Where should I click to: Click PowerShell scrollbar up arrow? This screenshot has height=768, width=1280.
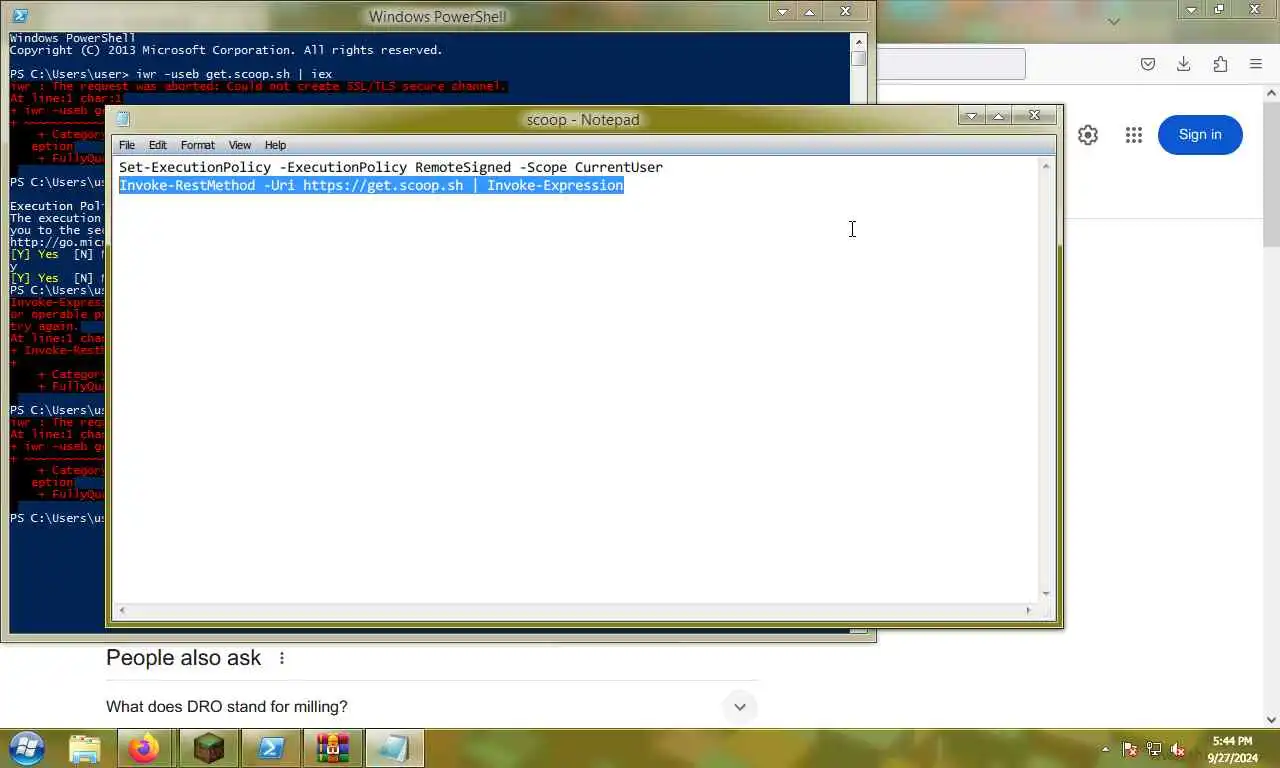859,41
